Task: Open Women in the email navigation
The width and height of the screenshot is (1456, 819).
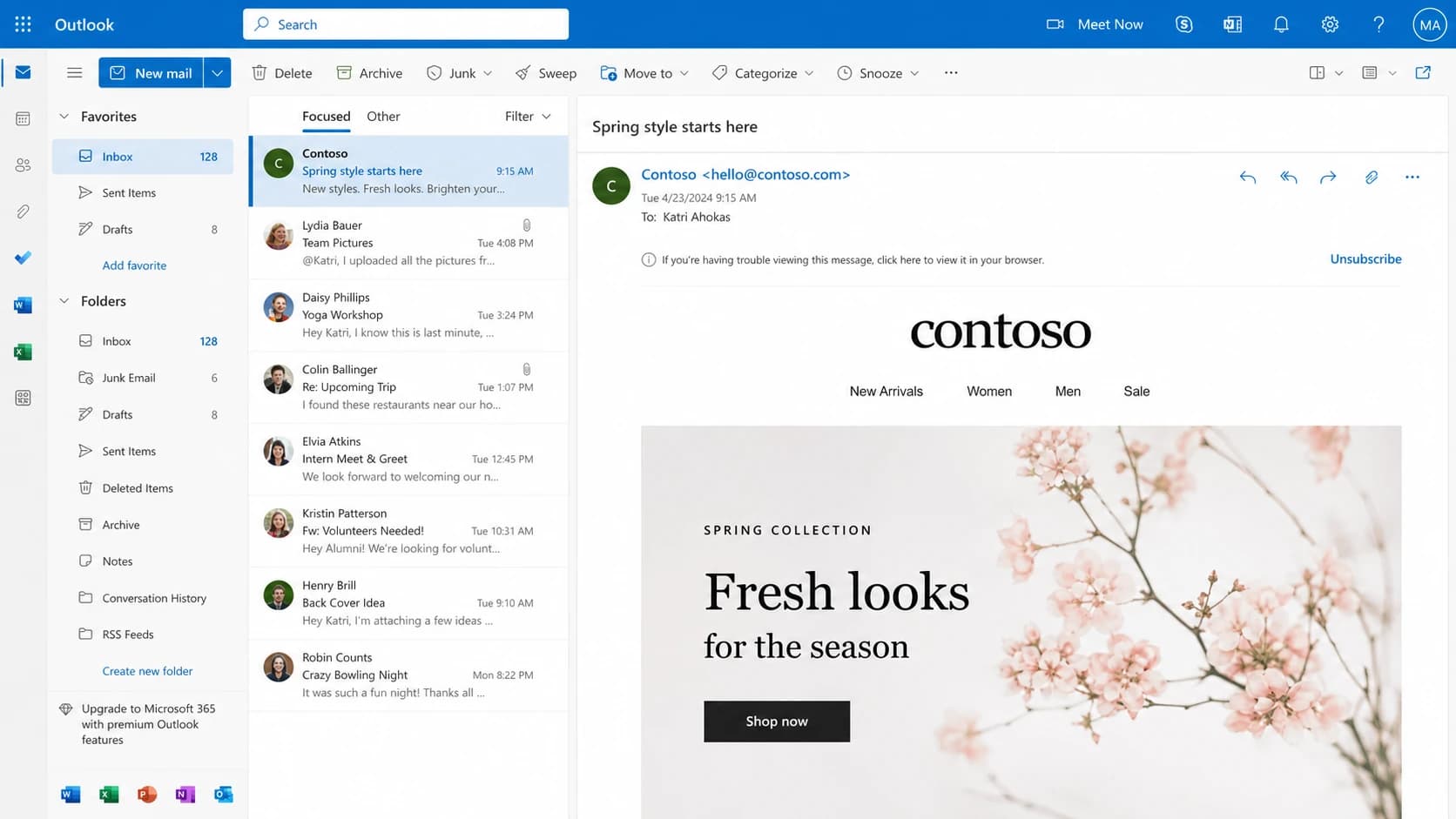Action: (989, 392)
